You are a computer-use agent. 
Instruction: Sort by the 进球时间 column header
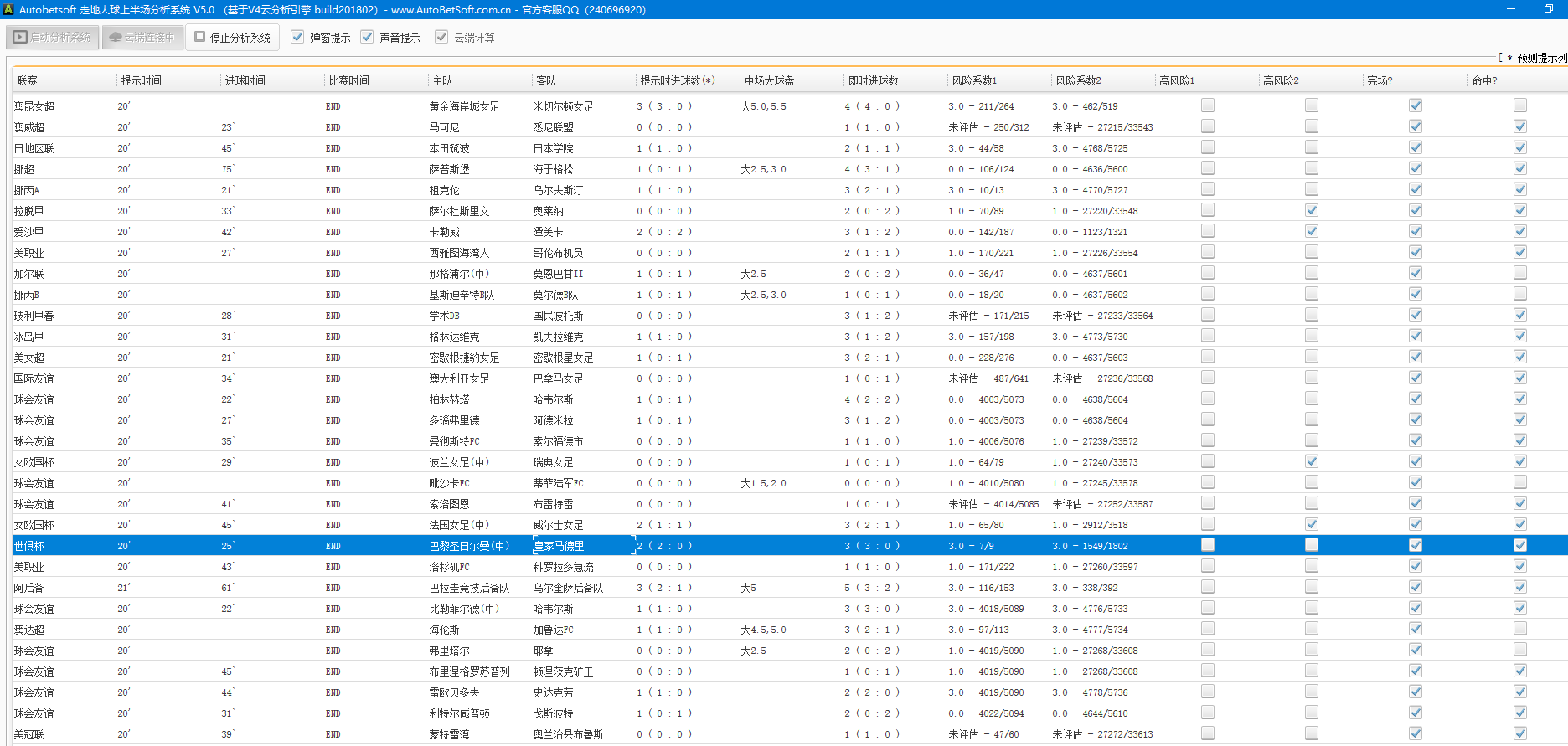pos(245,80)
